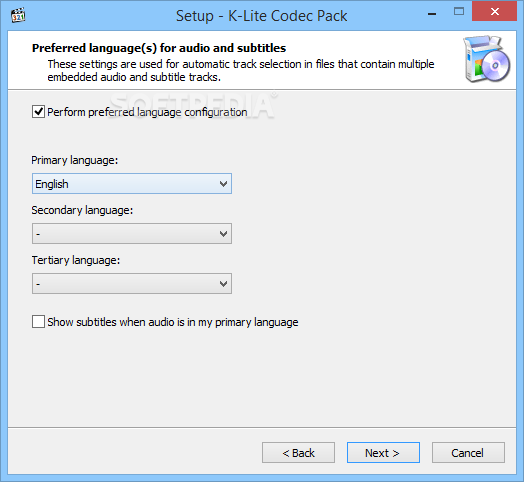Click the K-Lite setup title bar icon
524x482 pixels.
(x=18, y=15)
